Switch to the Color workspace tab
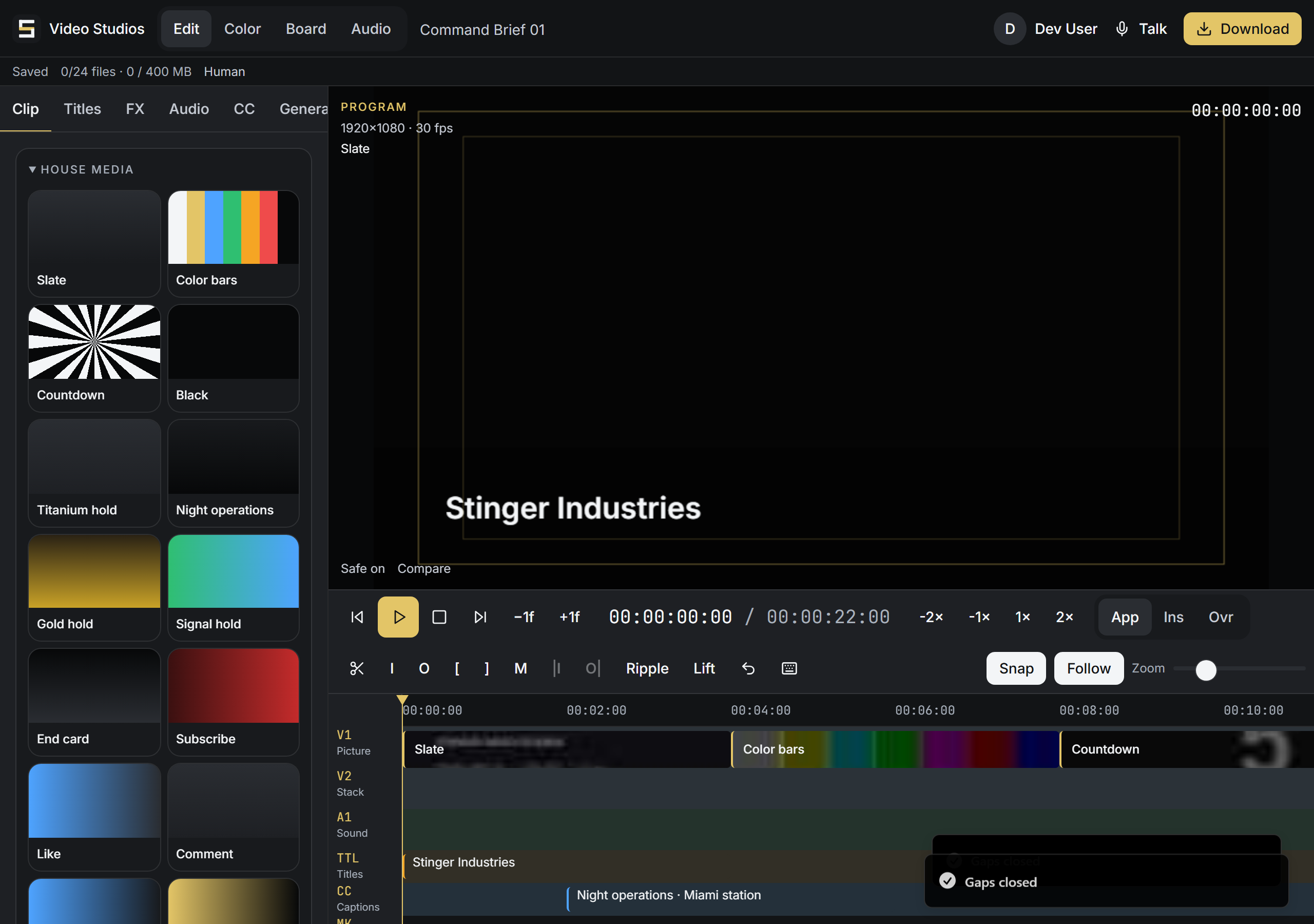Image resolution: width=1314 pixels, height=924 pixels. [x=242, y=29]
